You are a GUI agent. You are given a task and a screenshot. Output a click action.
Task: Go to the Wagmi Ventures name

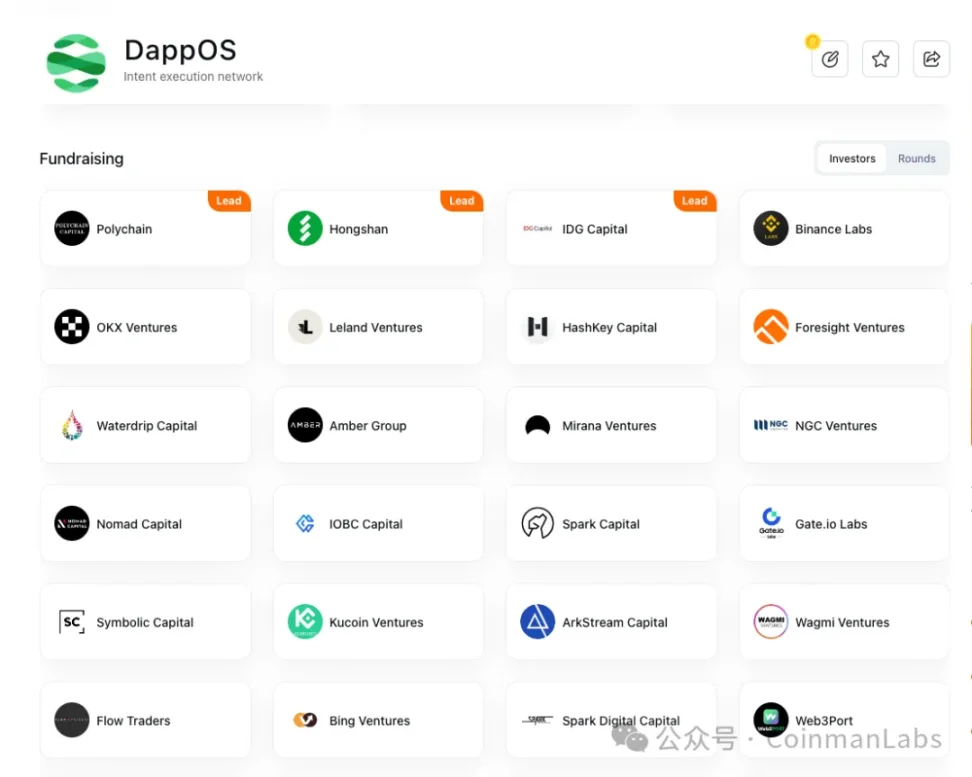pos(842,623)
